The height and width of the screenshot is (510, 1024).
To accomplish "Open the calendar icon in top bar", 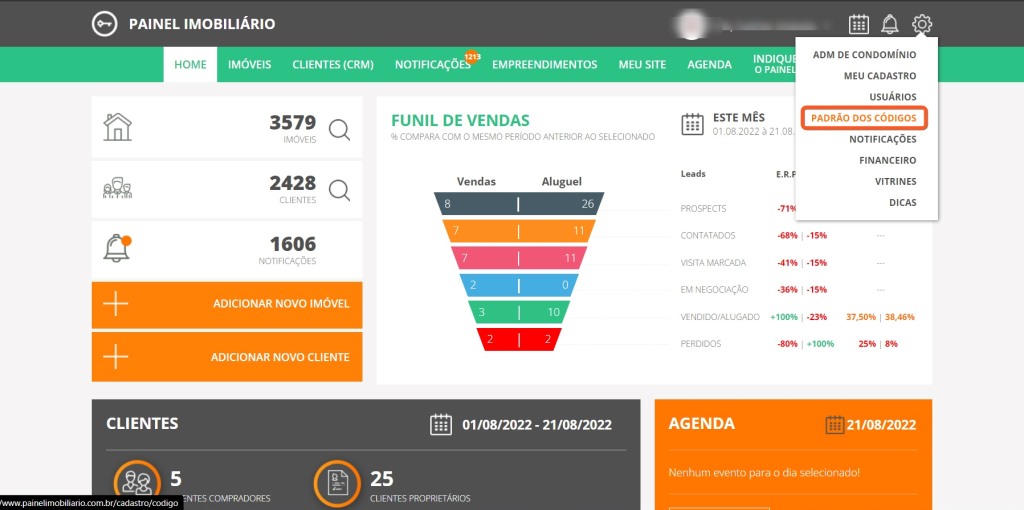I will pos(858,24).
